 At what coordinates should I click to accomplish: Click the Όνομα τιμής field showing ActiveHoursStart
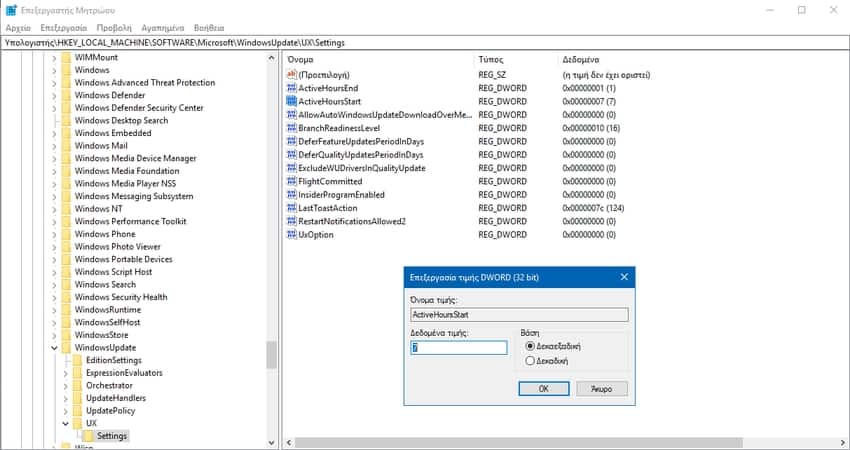click(x=519, y=314)
